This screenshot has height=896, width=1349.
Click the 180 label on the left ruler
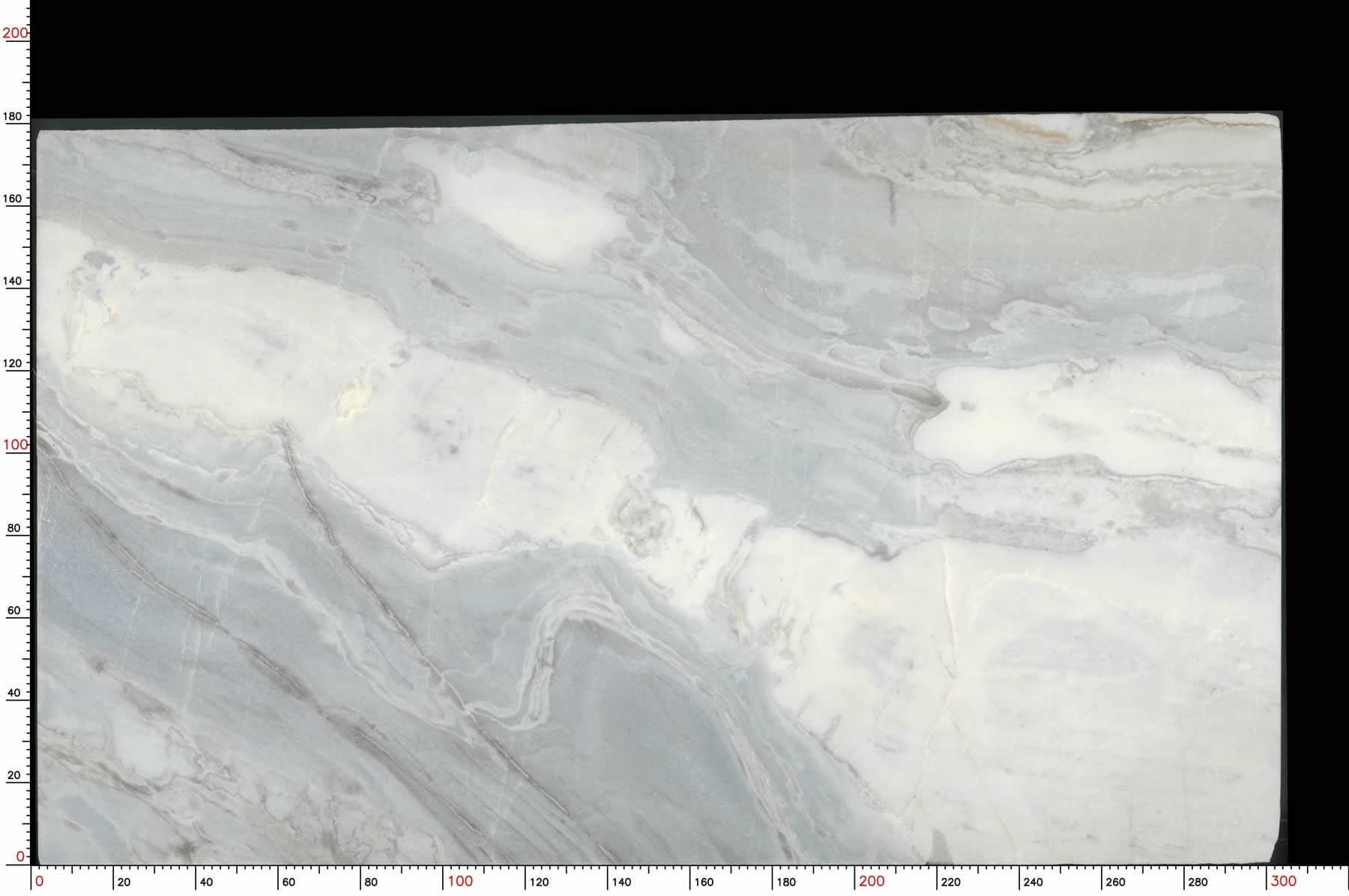pyautogui.click(x=13, y=117)
